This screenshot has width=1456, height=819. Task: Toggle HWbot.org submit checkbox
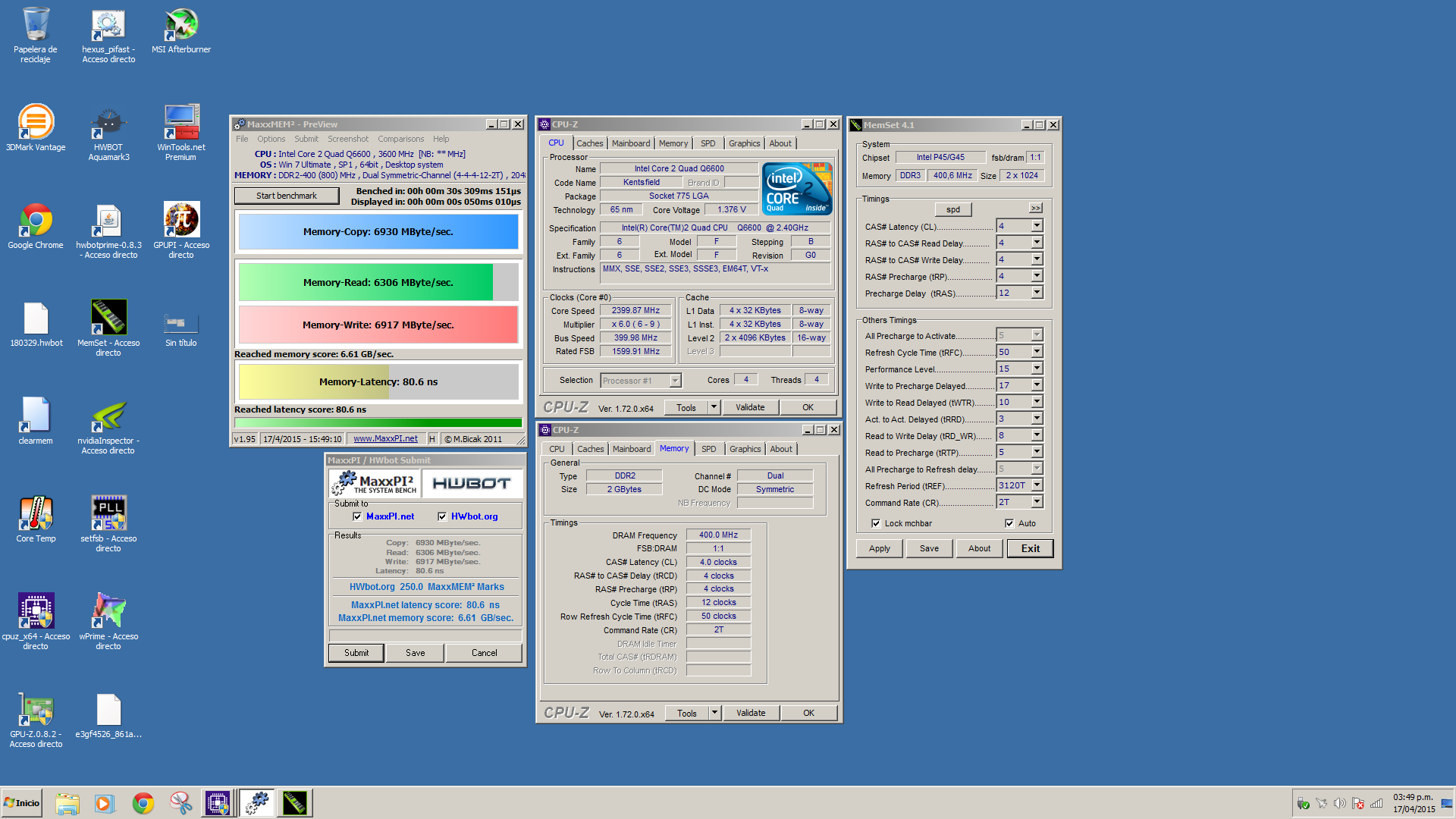pos(442,516)
